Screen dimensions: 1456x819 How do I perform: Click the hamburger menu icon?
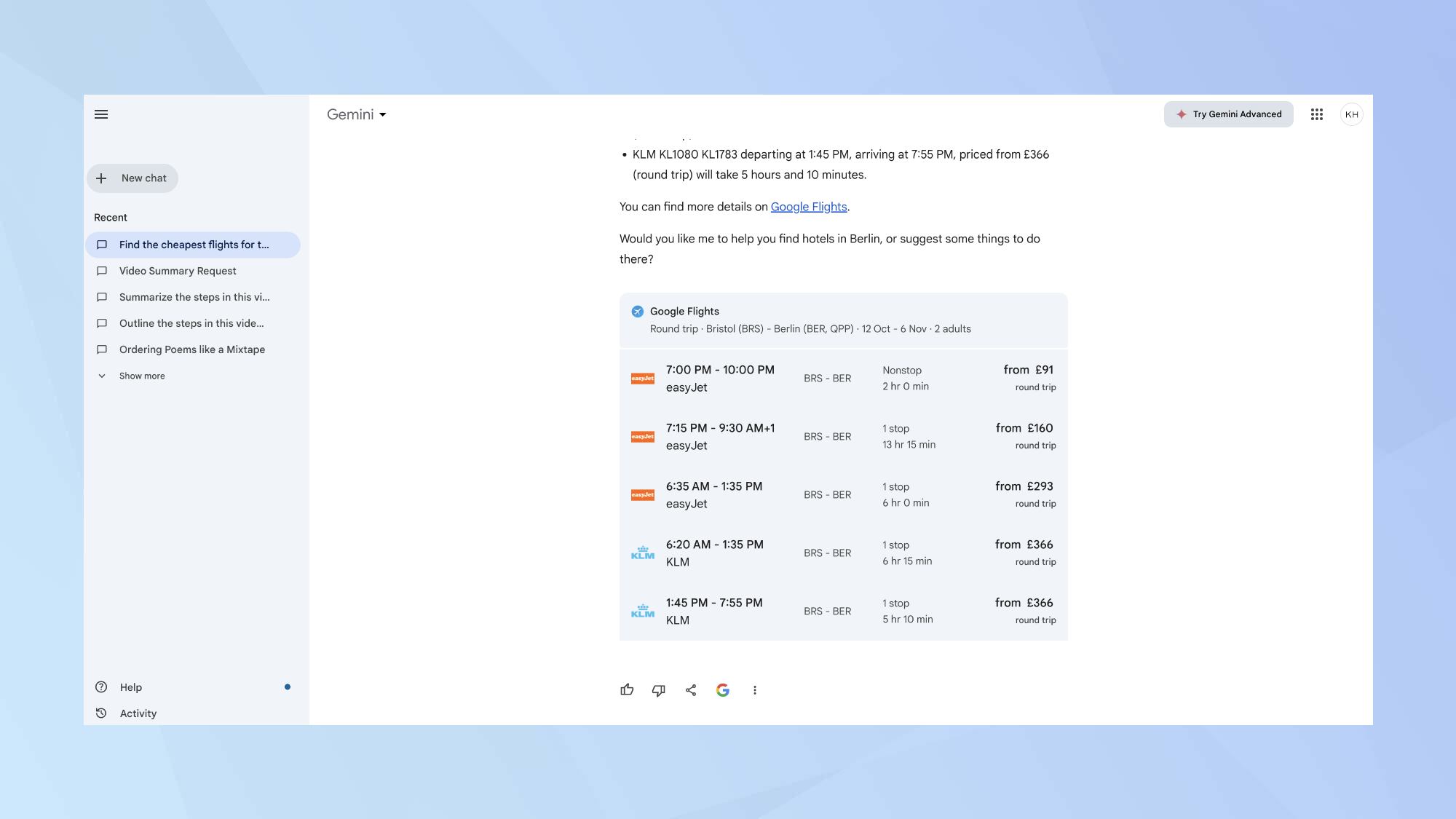101,114
